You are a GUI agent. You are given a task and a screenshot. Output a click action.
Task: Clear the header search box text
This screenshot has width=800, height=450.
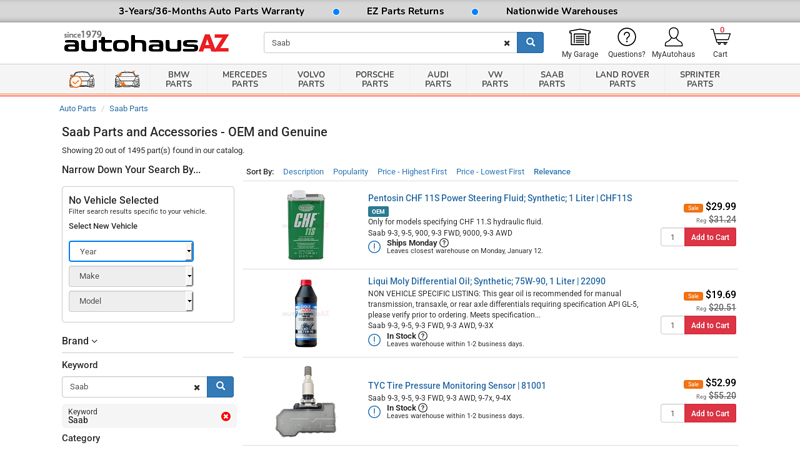(x=506, y=43)
